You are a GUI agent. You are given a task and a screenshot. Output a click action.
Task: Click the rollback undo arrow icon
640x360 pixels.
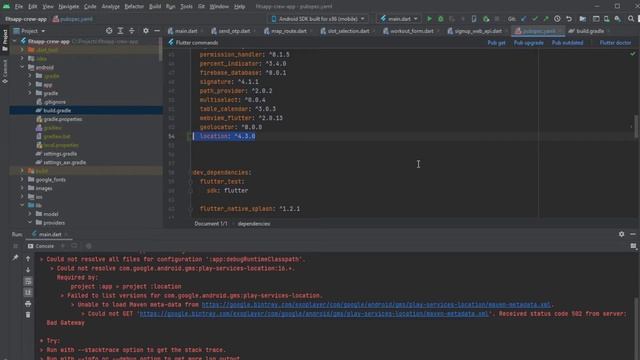pos(569,19)
